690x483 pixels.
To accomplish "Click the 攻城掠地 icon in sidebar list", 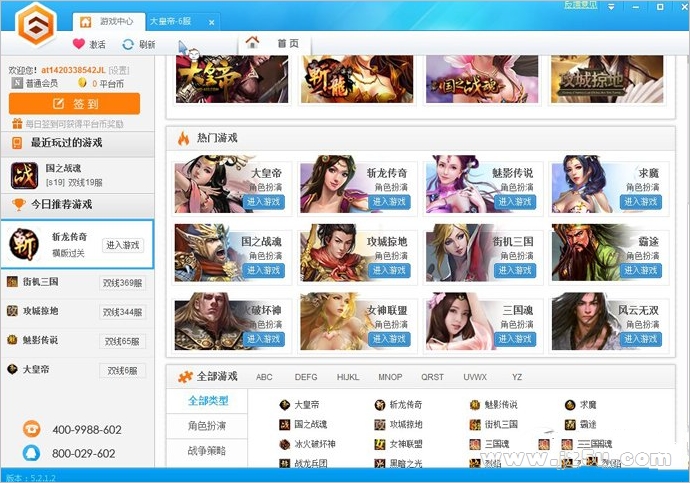I will pyautogui.click(x=12, y=311).
